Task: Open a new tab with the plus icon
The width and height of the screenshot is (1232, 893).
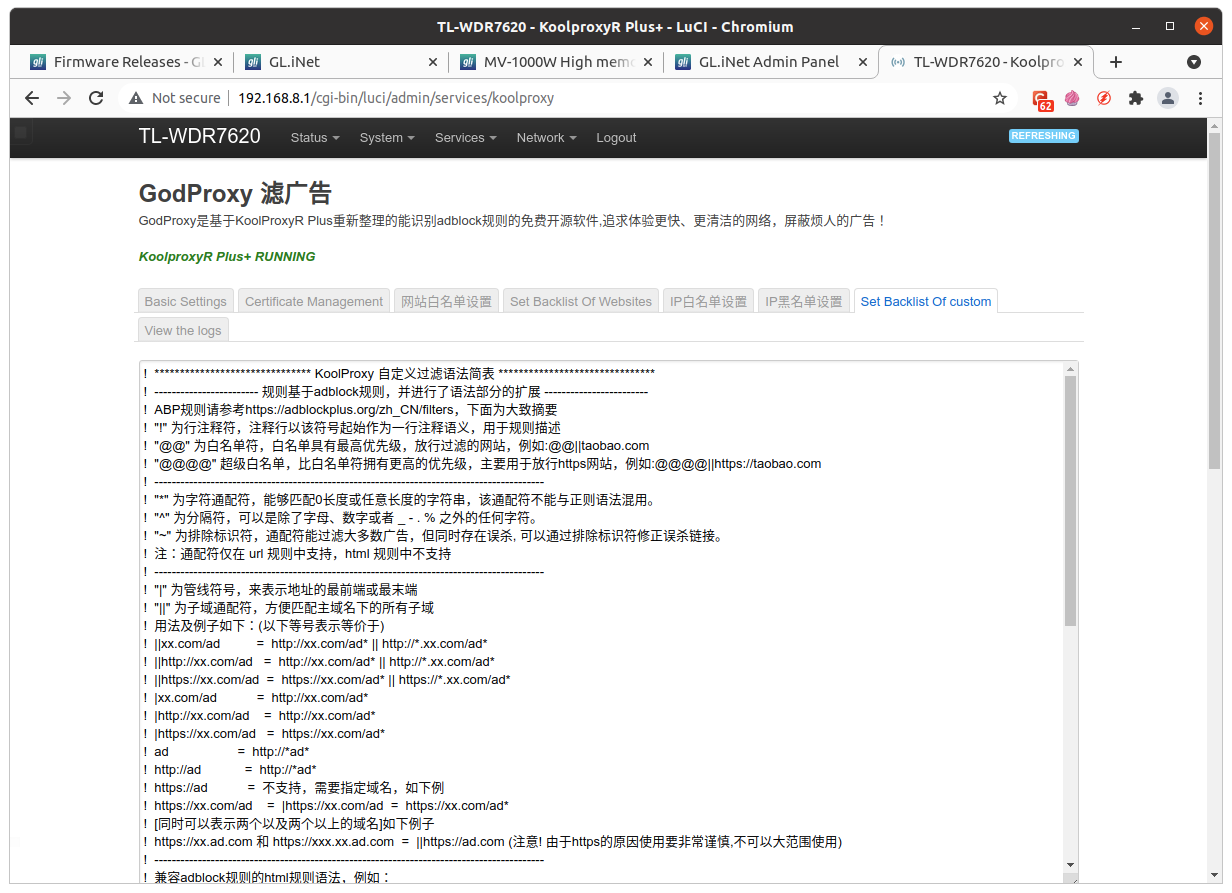Action: pyautogui.click(x=1116, y=62)
